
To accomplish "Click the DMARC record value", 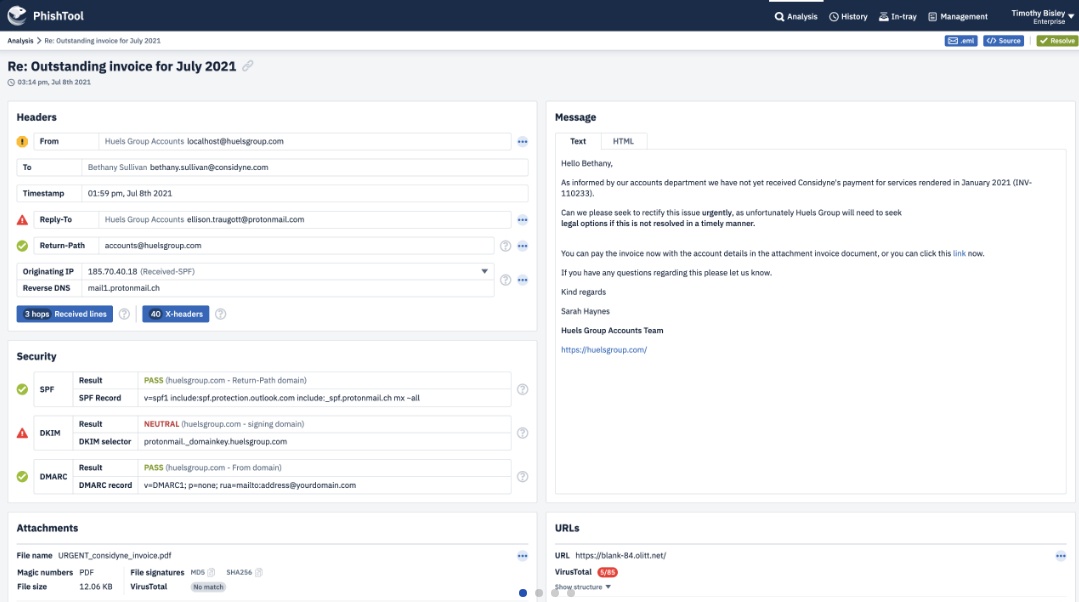I will [x=250, y=485].
